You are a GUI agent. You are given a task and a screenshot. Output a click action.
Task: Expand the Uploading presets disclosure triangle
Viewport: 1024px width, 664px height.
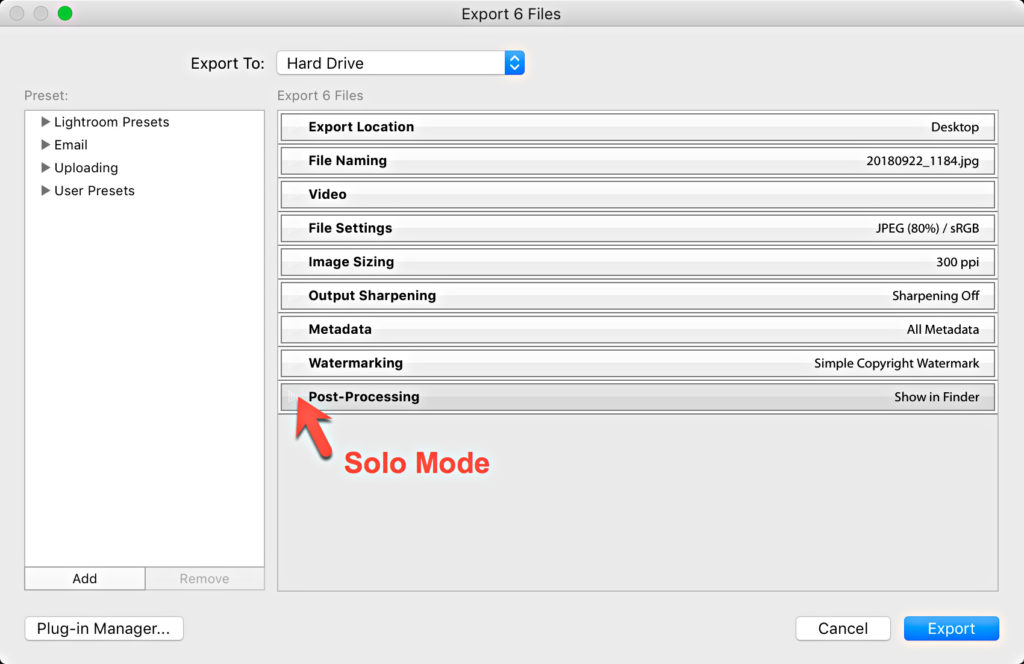[x=45, y=167]
